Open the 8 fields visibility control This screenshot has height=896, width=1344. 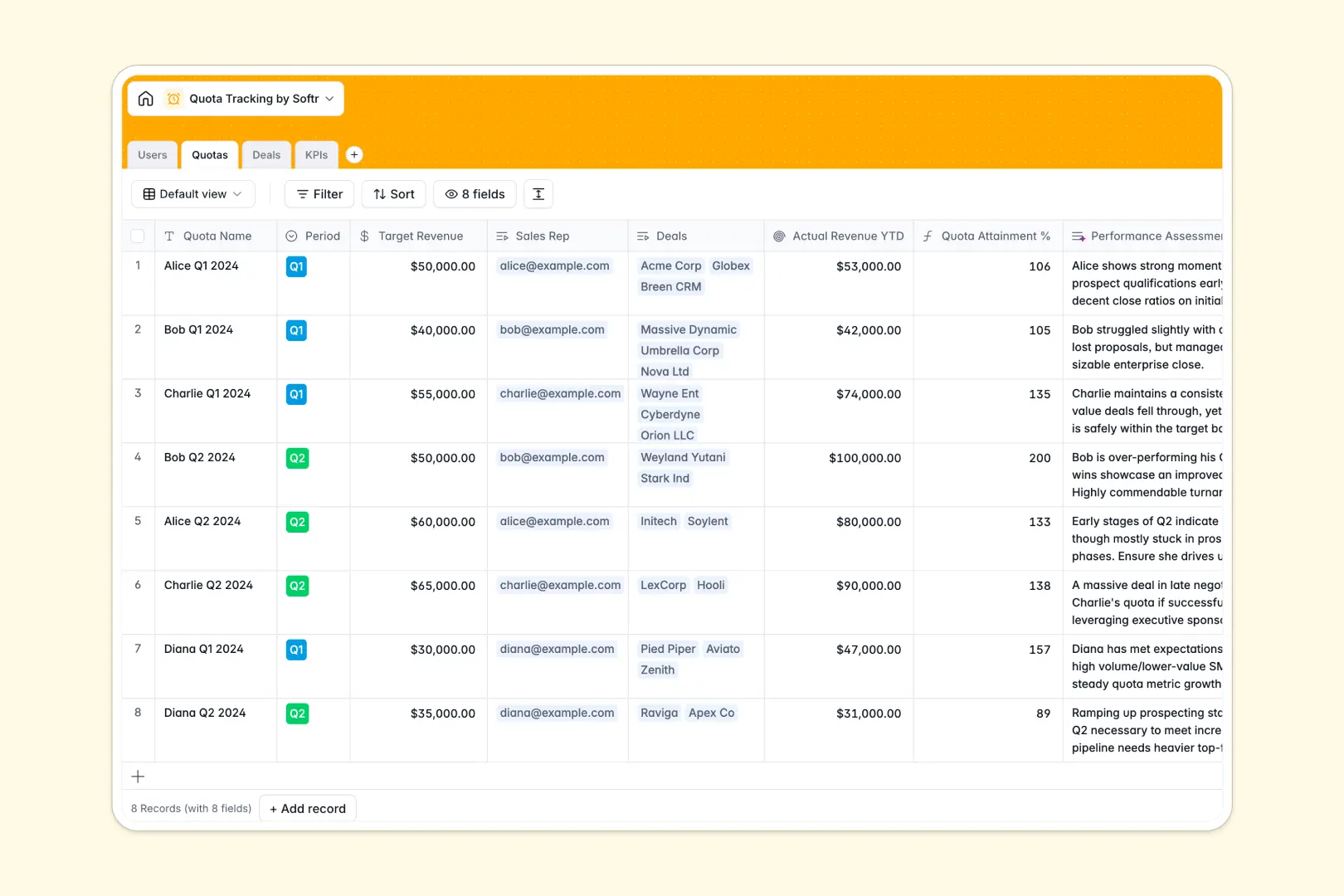pos(474,193)
